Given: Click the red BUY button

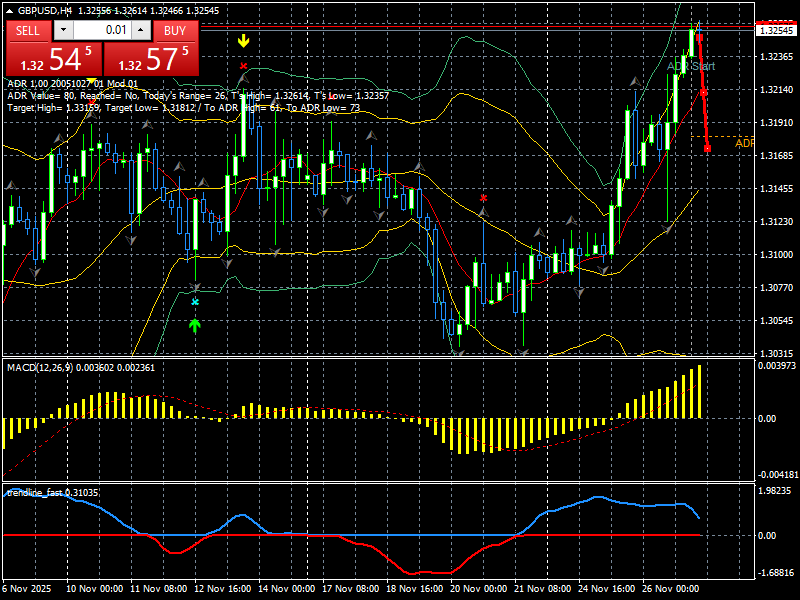Looking at the screenshot, I should pyautogui.click(x=176, y=31).
